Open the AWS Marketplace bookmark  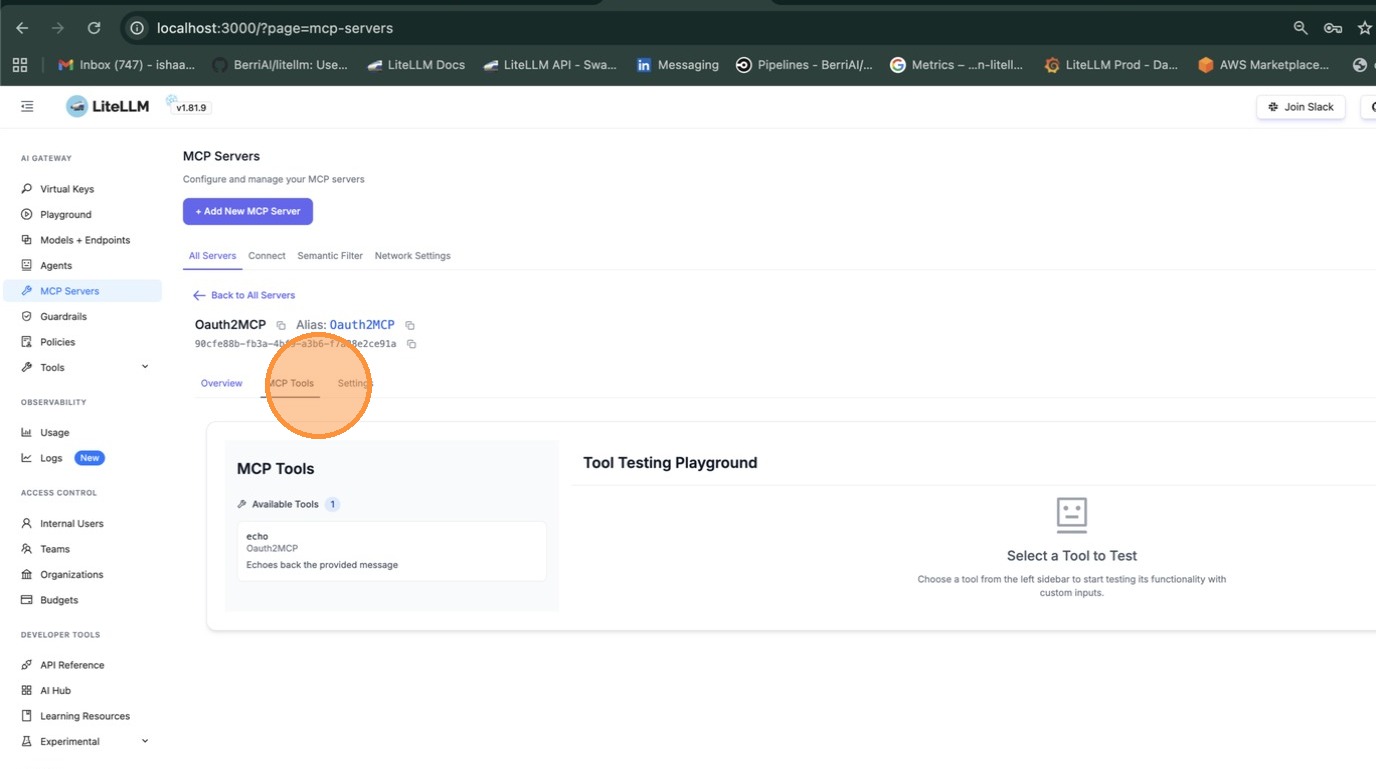click(1264, 65)
